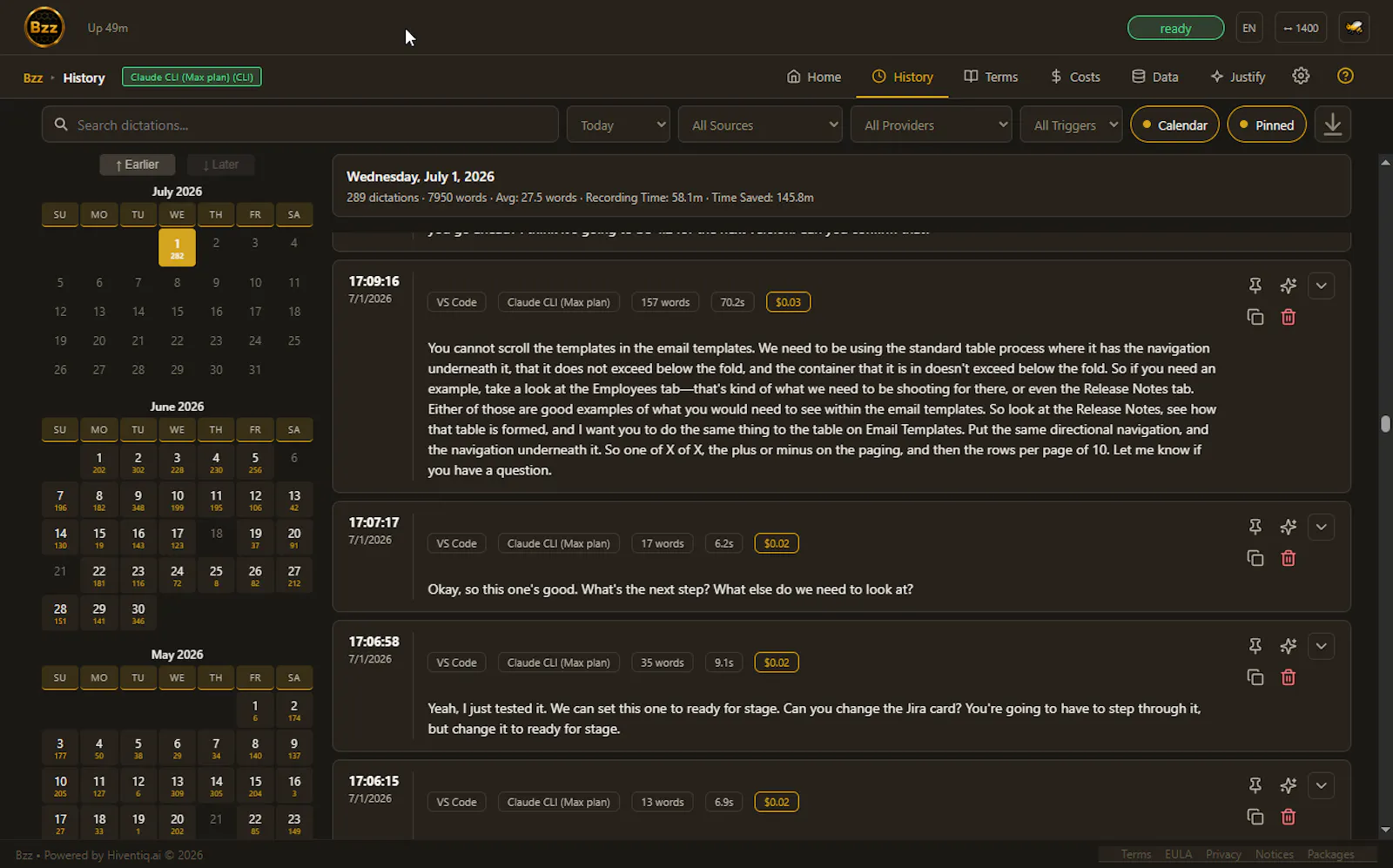Viewport: 1393px width, 868px height.
Task: Expand the 17:06:15 dictation chevron
Action: coord(1321,785)
